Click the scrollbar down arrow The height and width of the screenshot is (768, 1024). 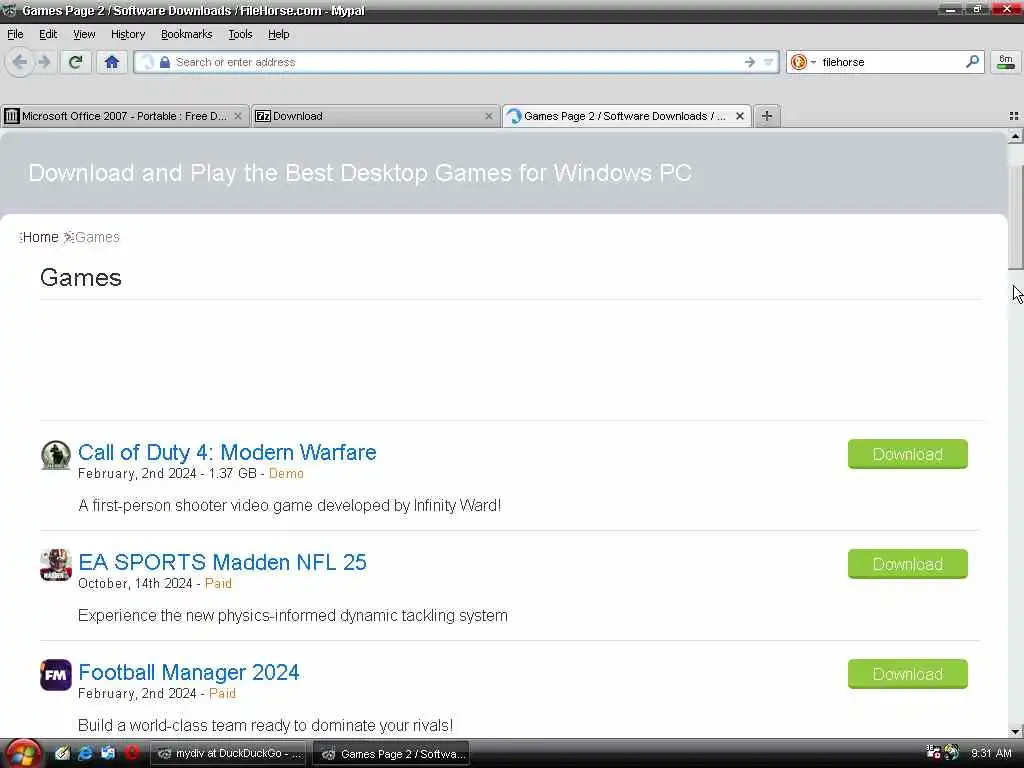pos(1015,731)
